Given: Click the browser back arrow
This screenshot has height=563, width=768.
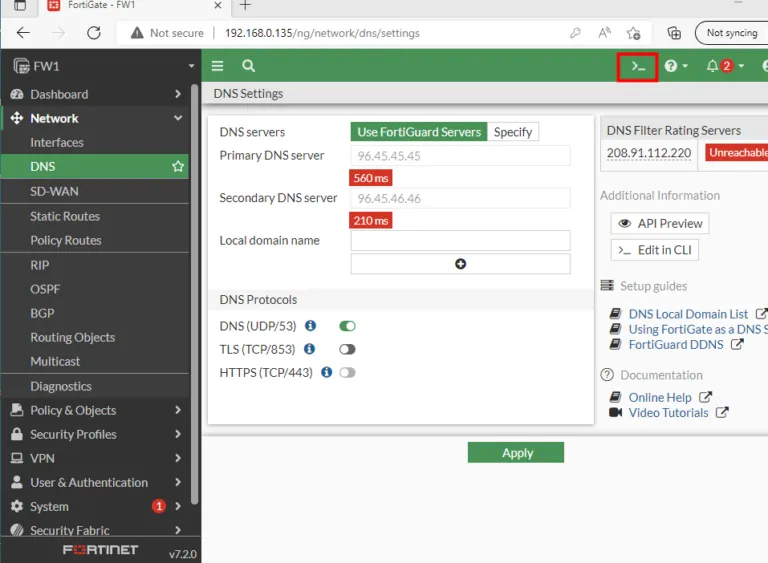Looking at the screenshot, I should click(23, 33).
